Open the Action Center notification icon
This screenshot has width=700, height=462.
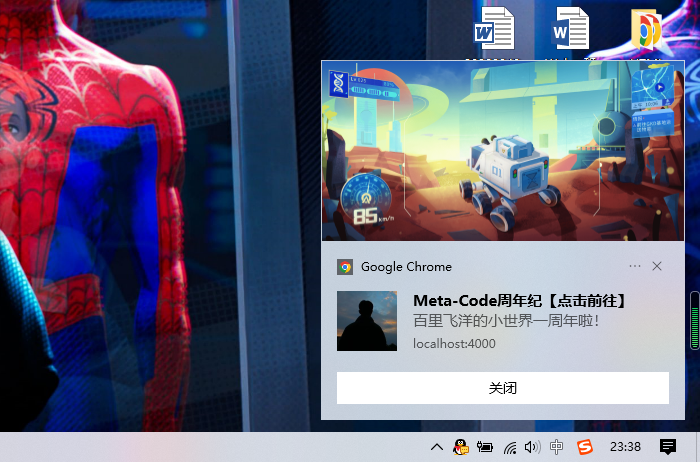coord(668,447)
